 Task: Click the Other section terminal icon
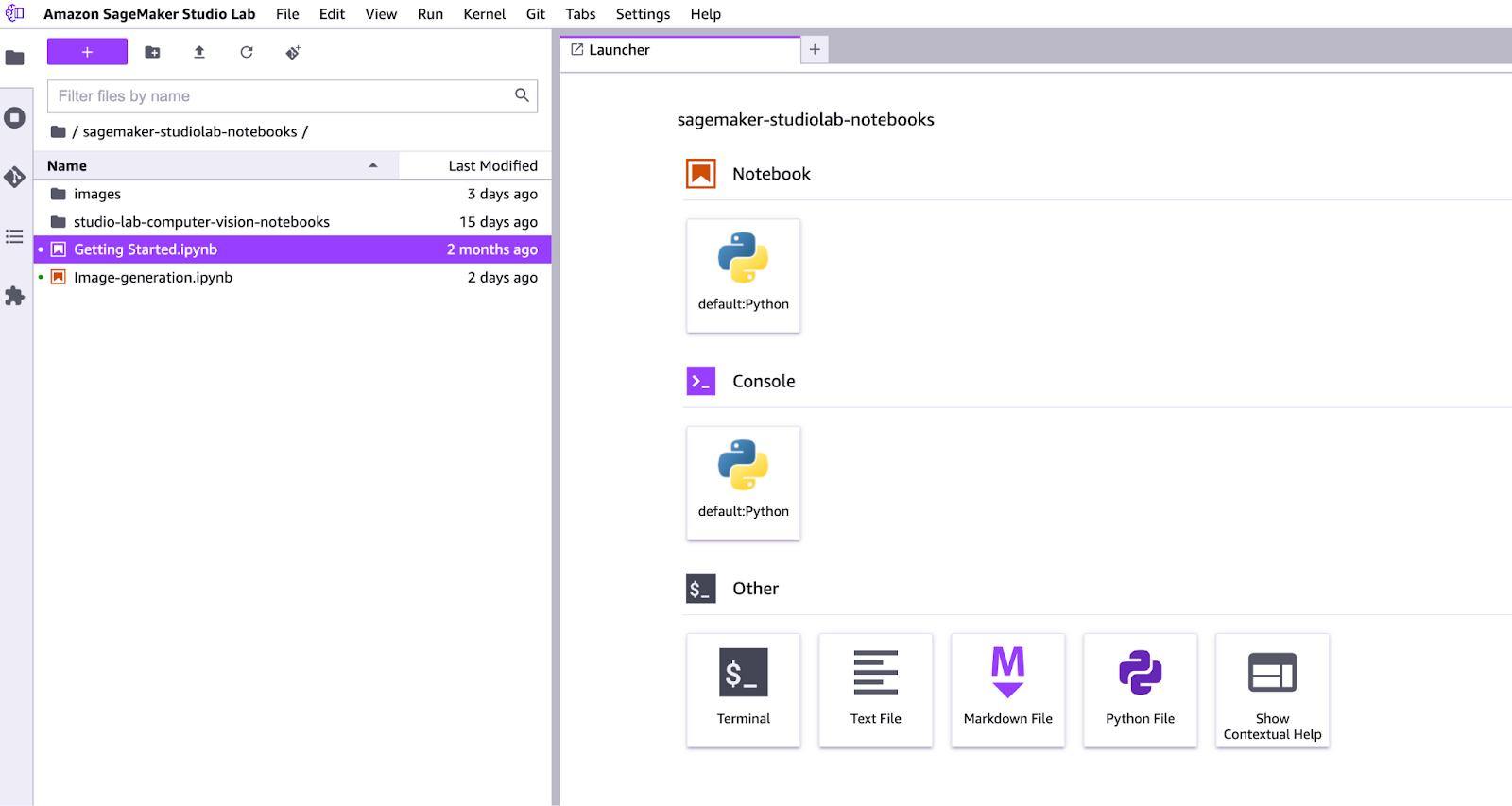click(x=701, y=589)
